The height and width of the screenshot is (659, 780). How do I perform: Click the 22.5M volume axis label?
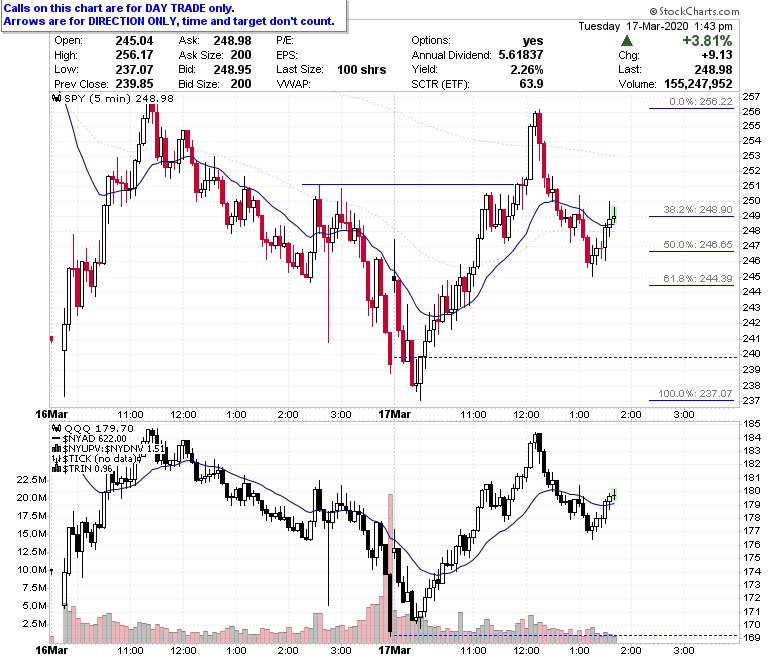32,480
